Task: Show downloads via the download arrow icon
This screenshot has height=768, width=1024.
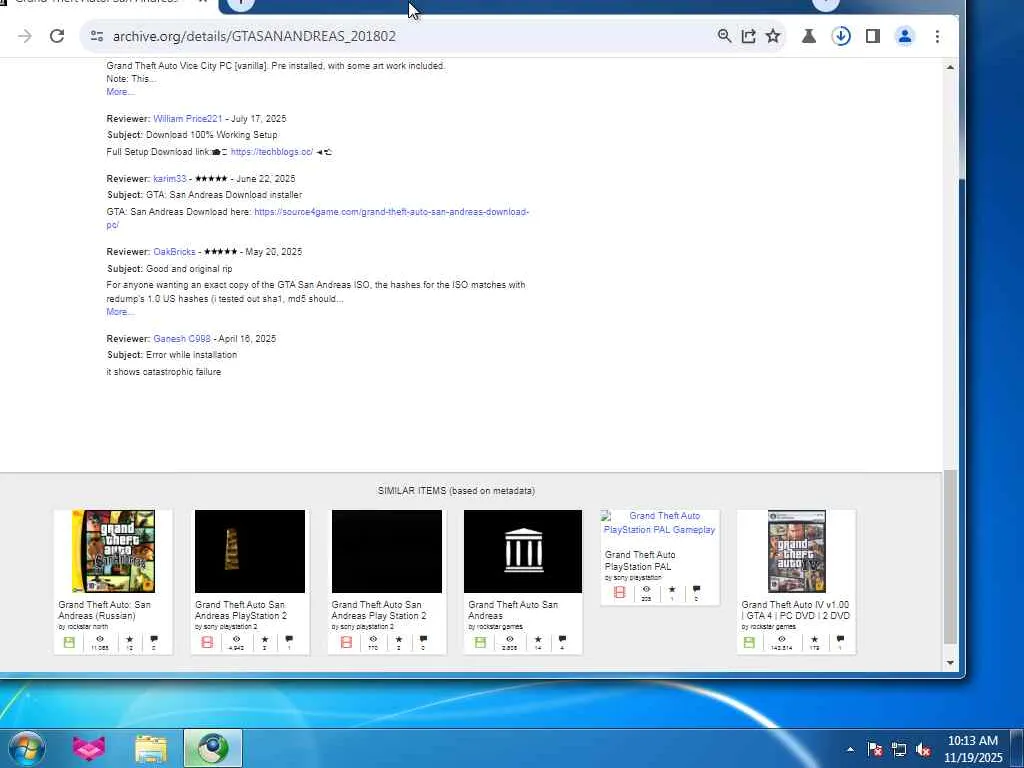Action: [841, 36]
